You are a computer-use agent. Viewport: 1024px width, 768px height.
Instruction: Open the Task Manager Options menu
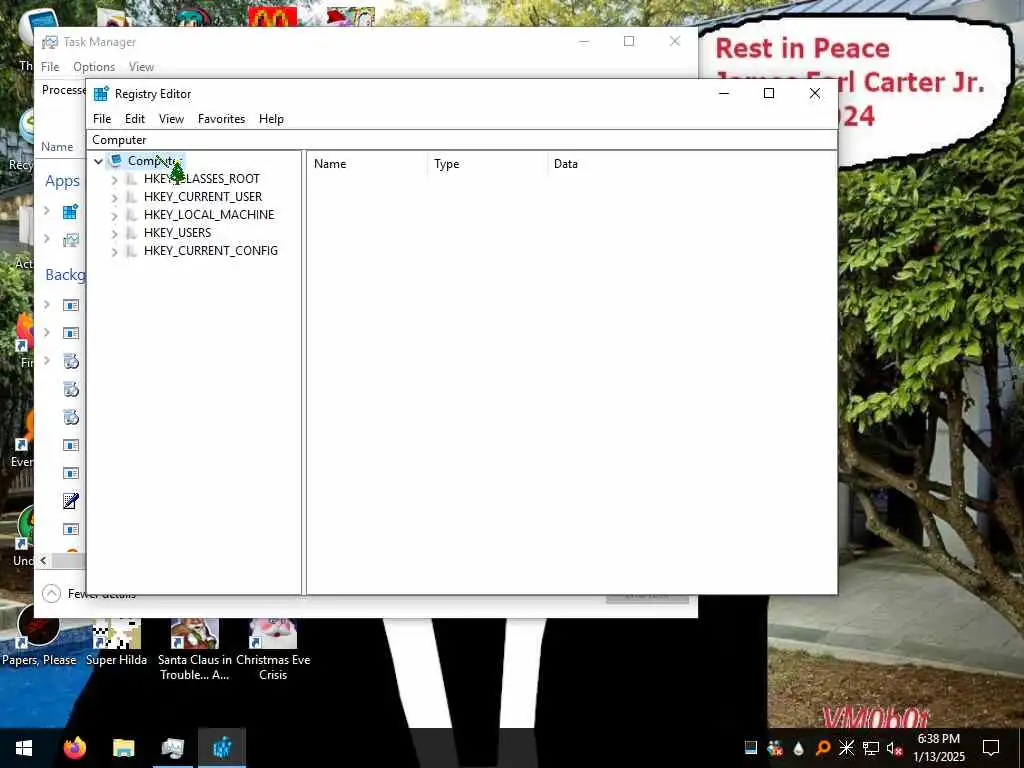[94, 67]
